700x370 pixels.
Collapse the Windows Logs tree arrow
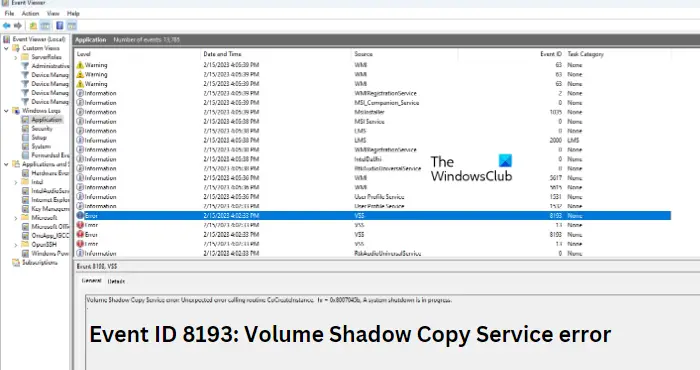pyautogui.click(x=6, y=111)
